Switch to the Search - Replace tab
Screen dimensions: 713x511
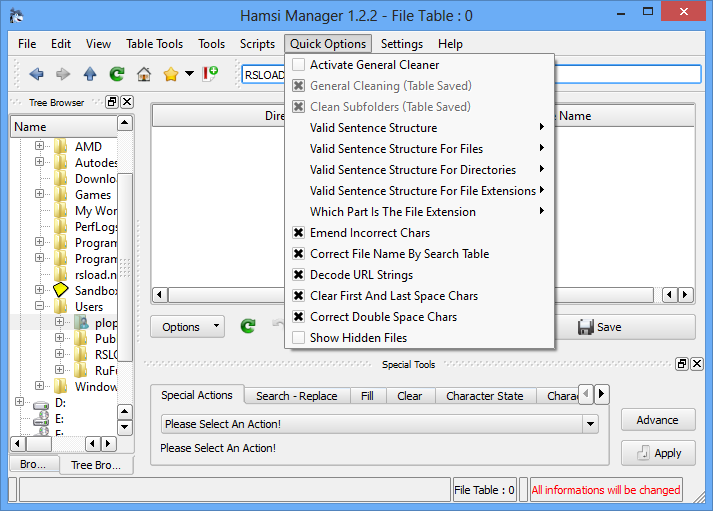point(297,396)
